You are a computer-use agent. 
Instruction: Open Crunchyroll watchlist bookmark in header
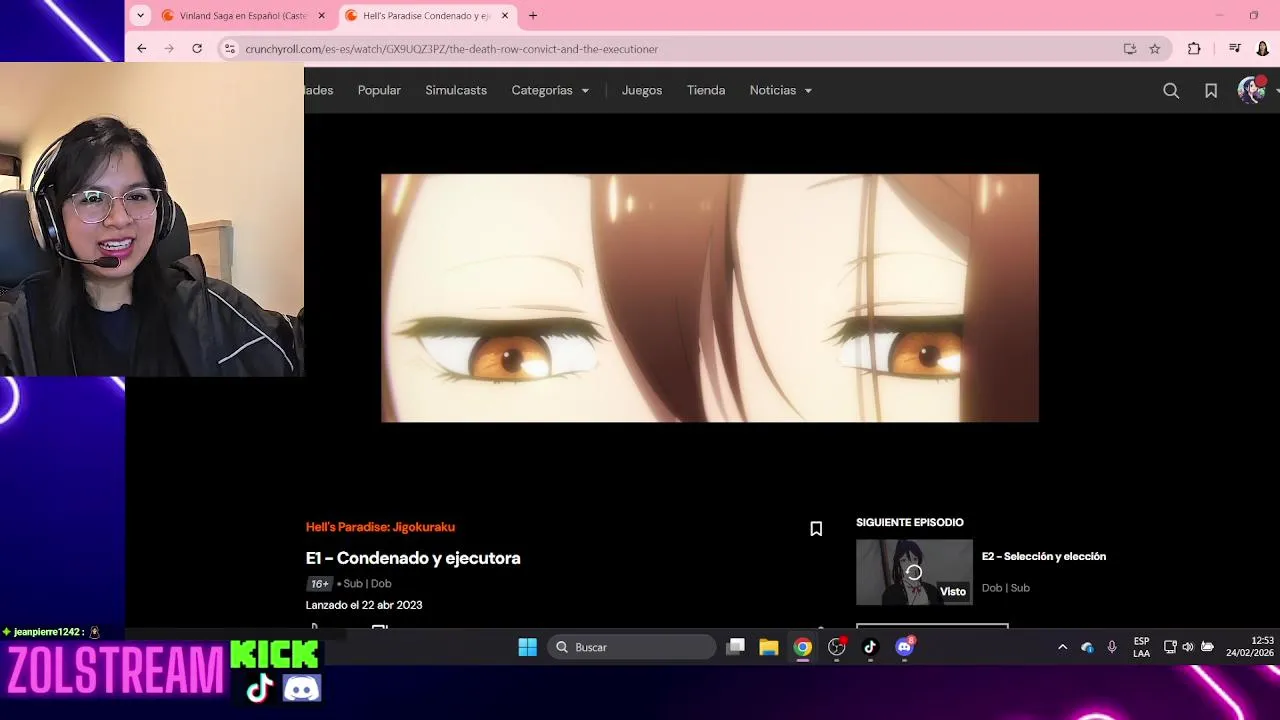click(x=1211, y=91)
